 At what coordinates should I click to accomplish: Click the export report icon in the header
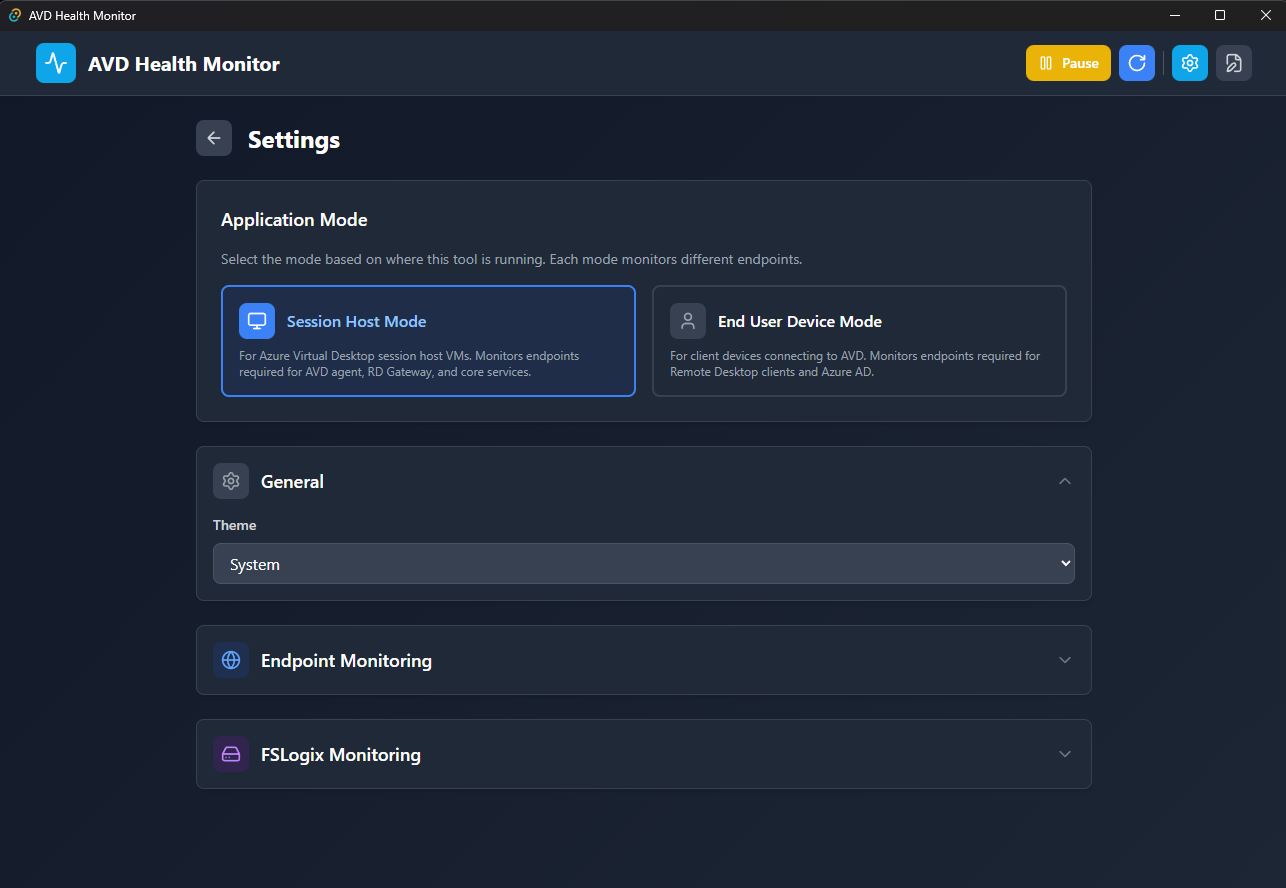pos(1233,62)
